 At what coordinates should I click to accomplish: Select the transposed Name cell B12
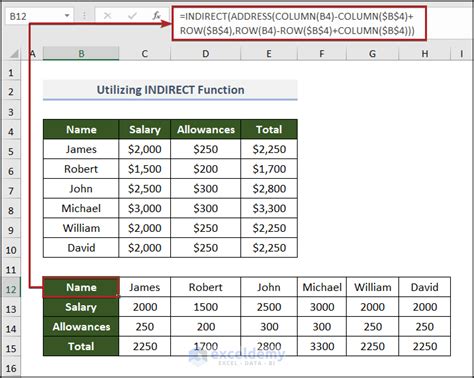[x=81, y=287]
